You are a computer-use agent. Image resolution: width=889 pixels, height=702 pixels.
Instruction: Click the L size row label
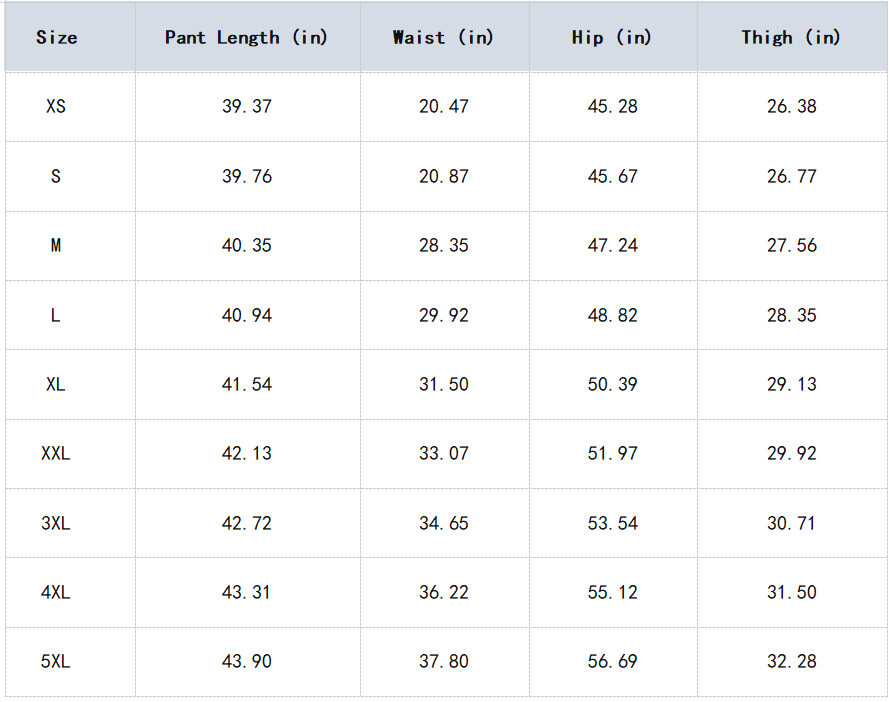(x=56, y=315)
